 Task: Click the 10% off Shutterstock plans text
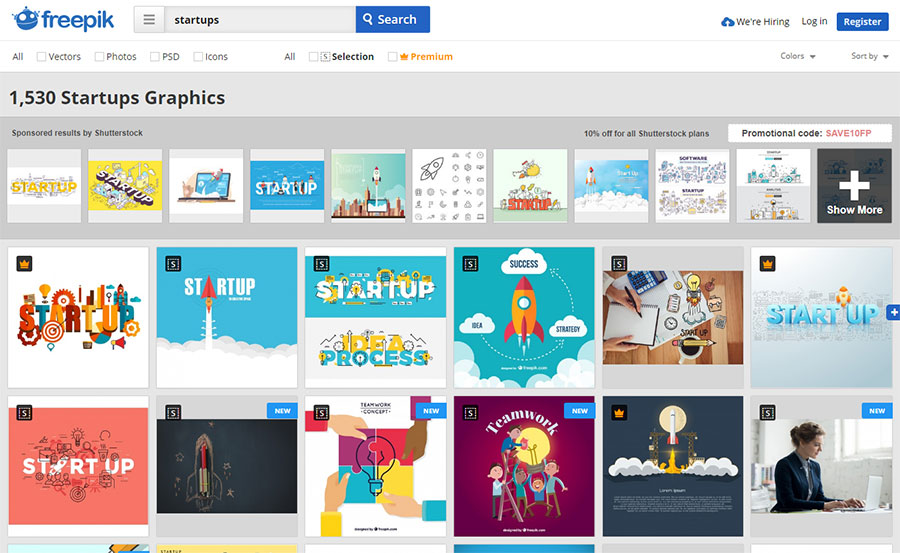tap(646, 133)
